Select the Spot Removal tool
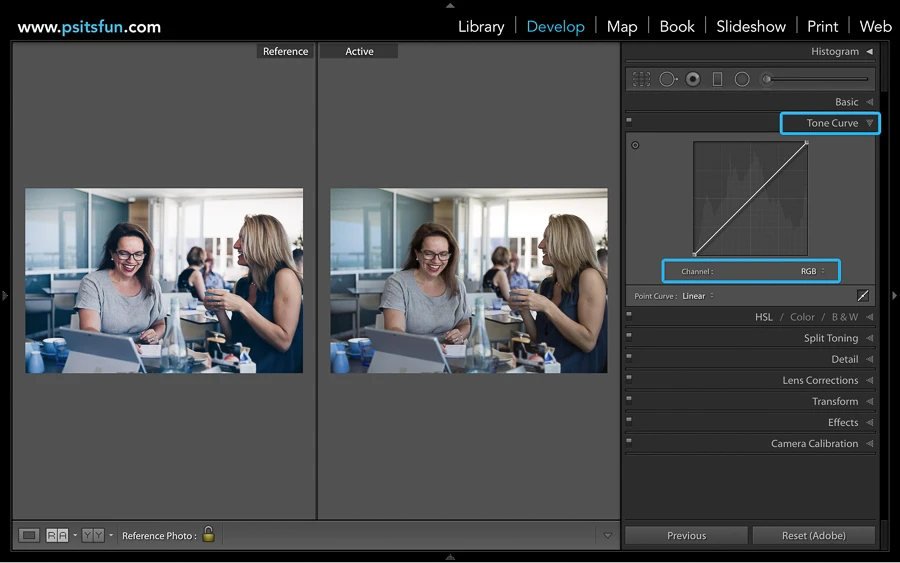Image resolution: width=900 pixels, height=563 pixels. [668, 79]
